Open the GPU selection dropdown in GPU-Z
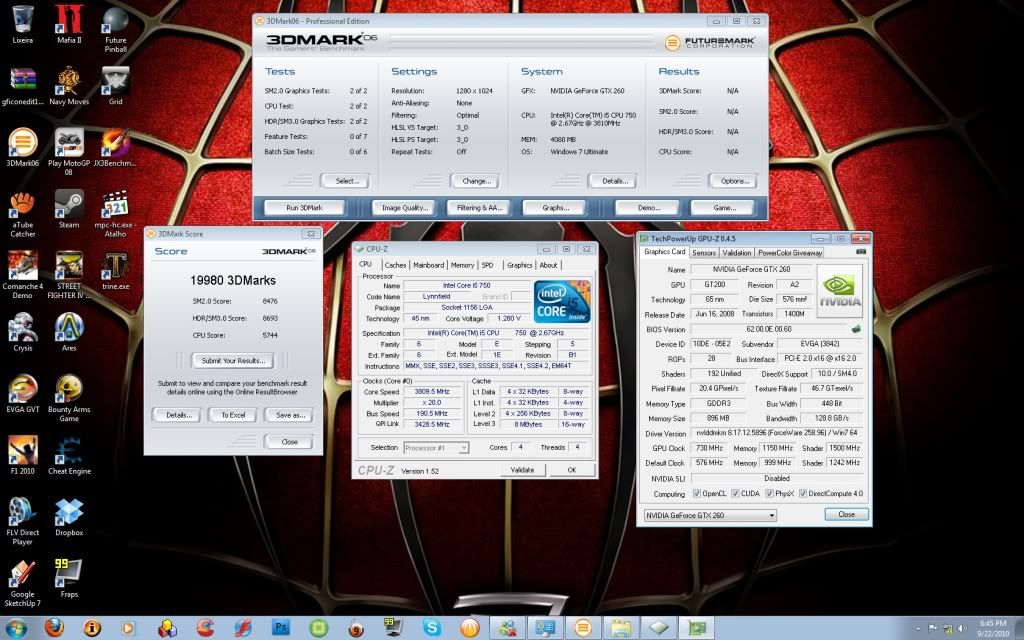The width and height of the screenshot is (1024, 640). 710,515
